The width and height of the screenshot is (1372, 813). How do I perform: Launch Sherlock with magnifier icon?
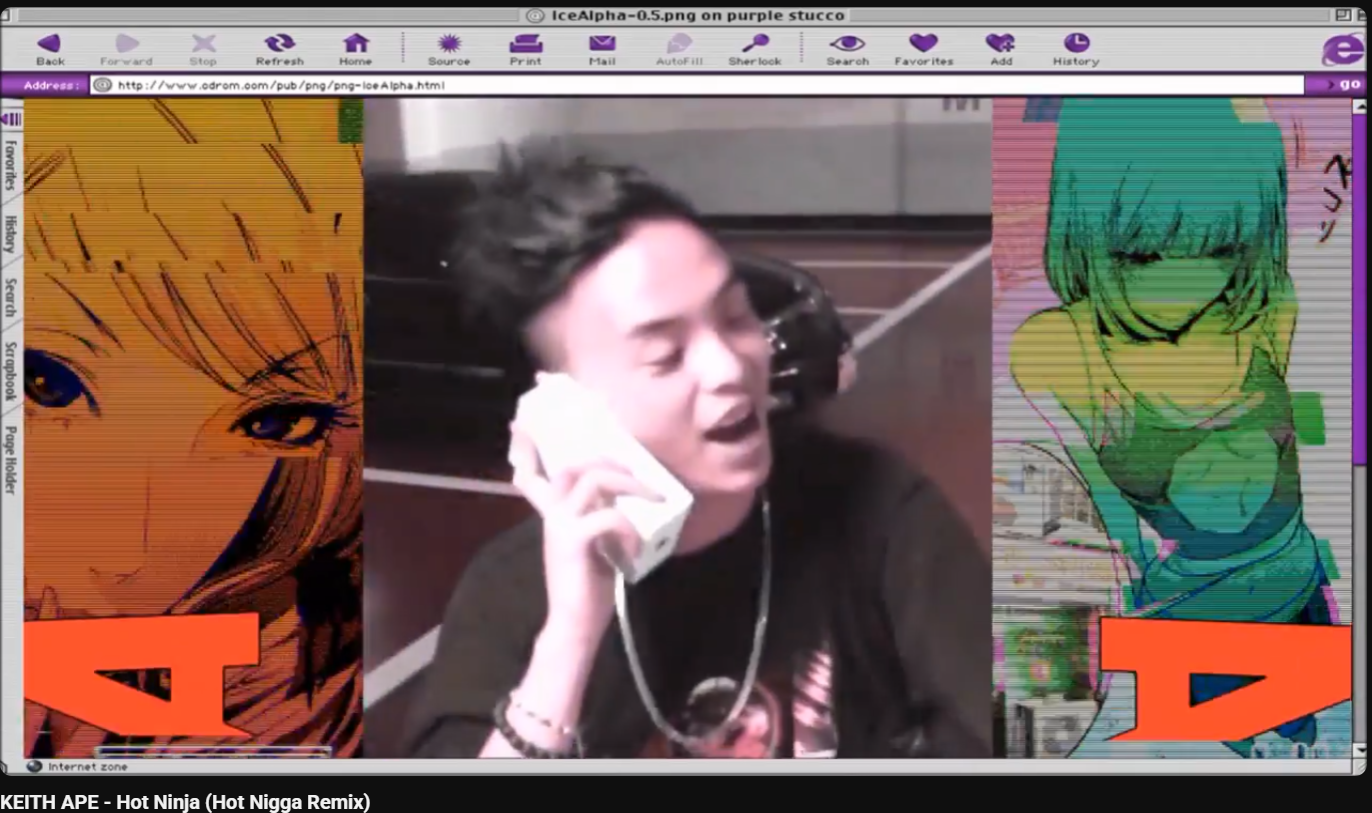pos(755,43)
